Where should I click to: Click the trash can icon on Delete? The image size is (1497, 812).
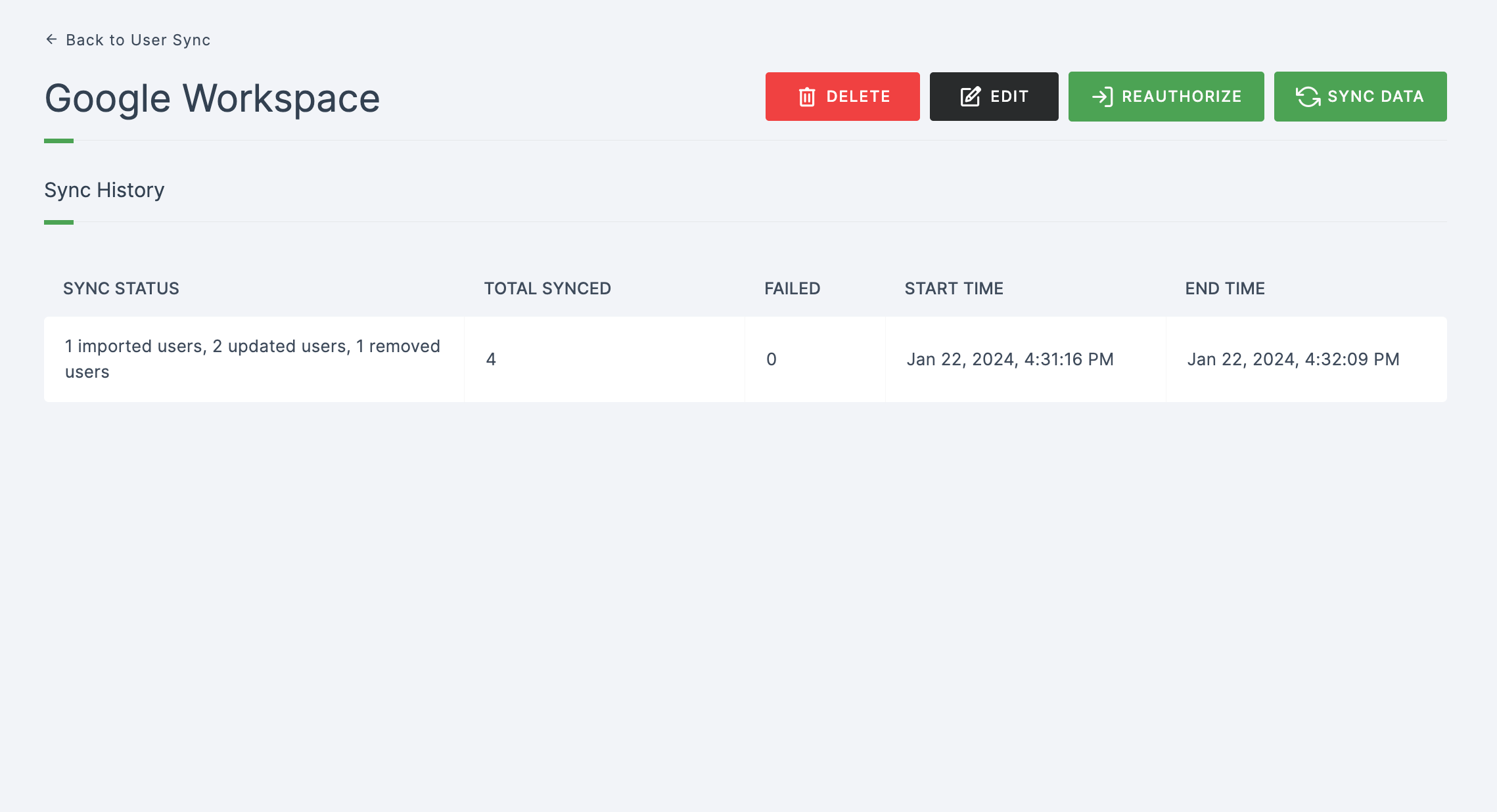[x=807, y=97]
